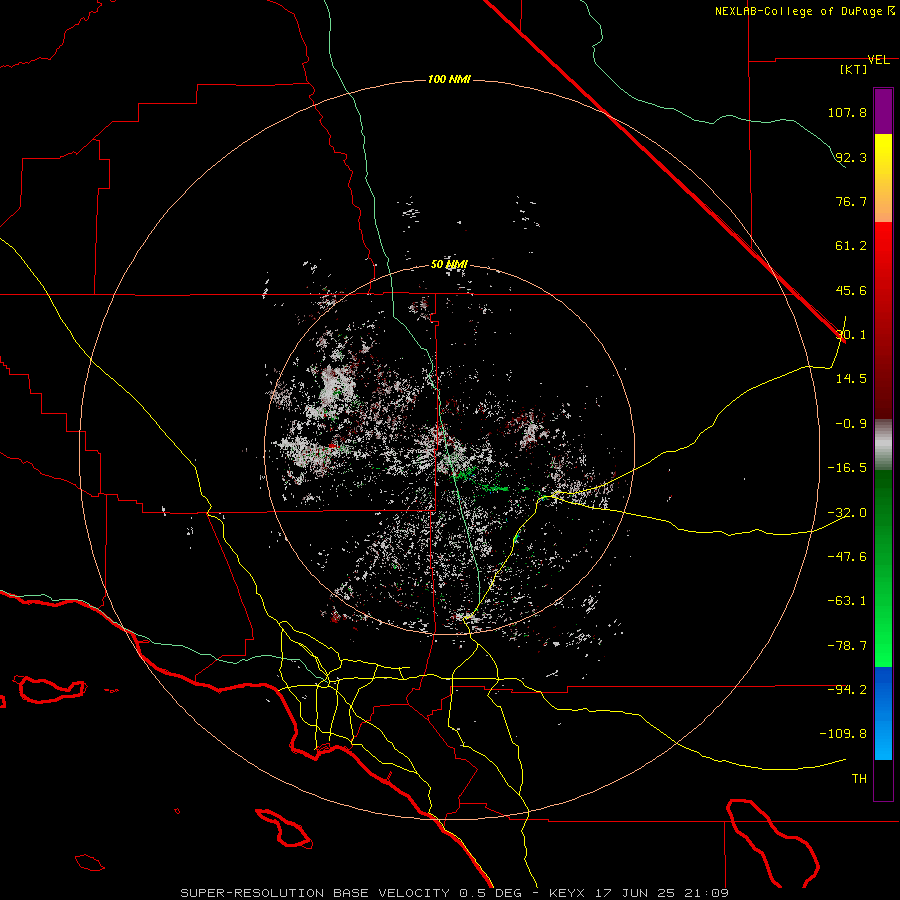Pick the yellow-orange segment of color bar
This screenshot has width=900, height=900.
883,178
